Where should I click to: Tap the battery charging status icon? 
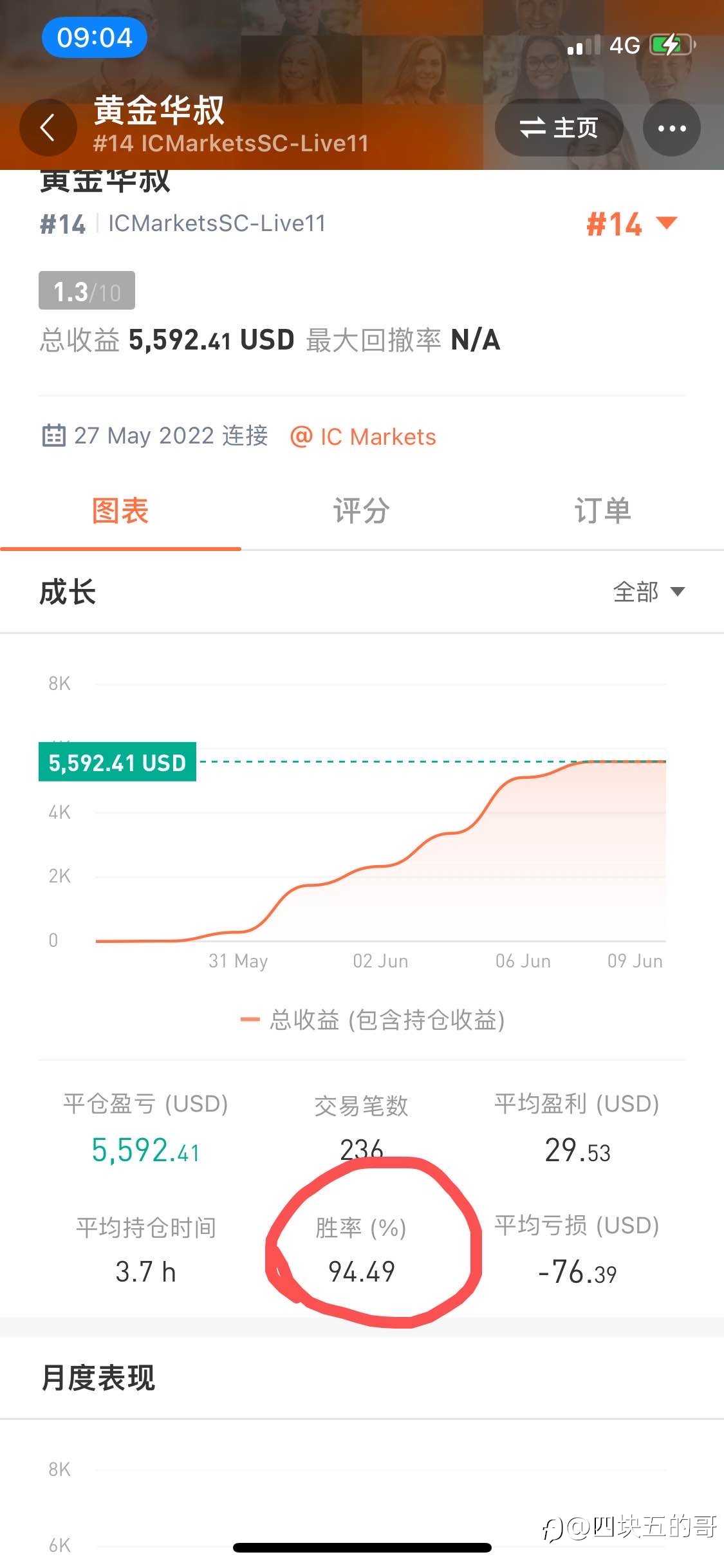point(673,45)
